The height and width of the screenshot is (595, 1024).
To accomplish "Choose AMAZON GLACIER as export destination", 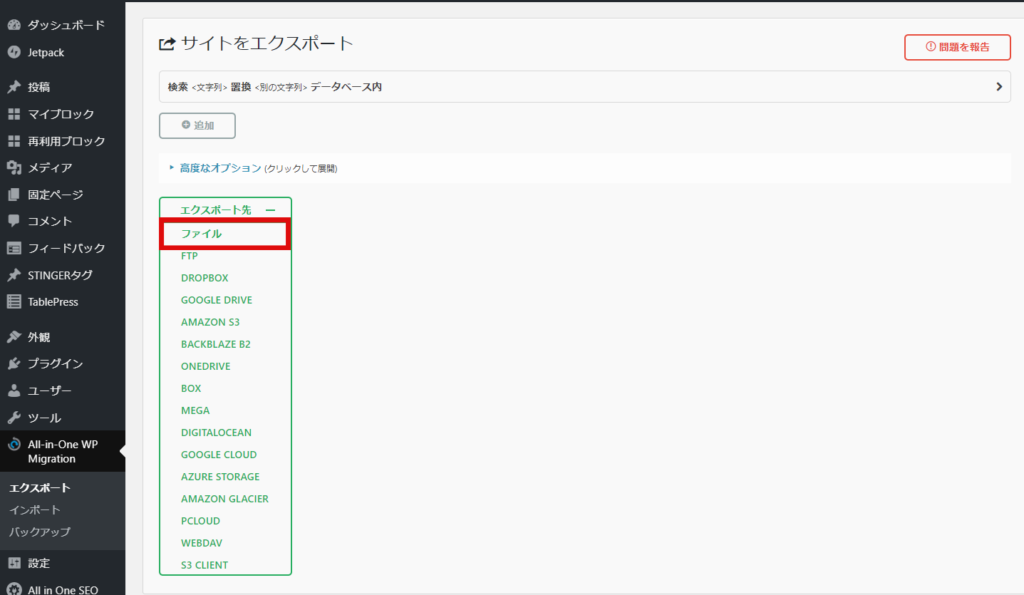I will click(x=225, y=499).
